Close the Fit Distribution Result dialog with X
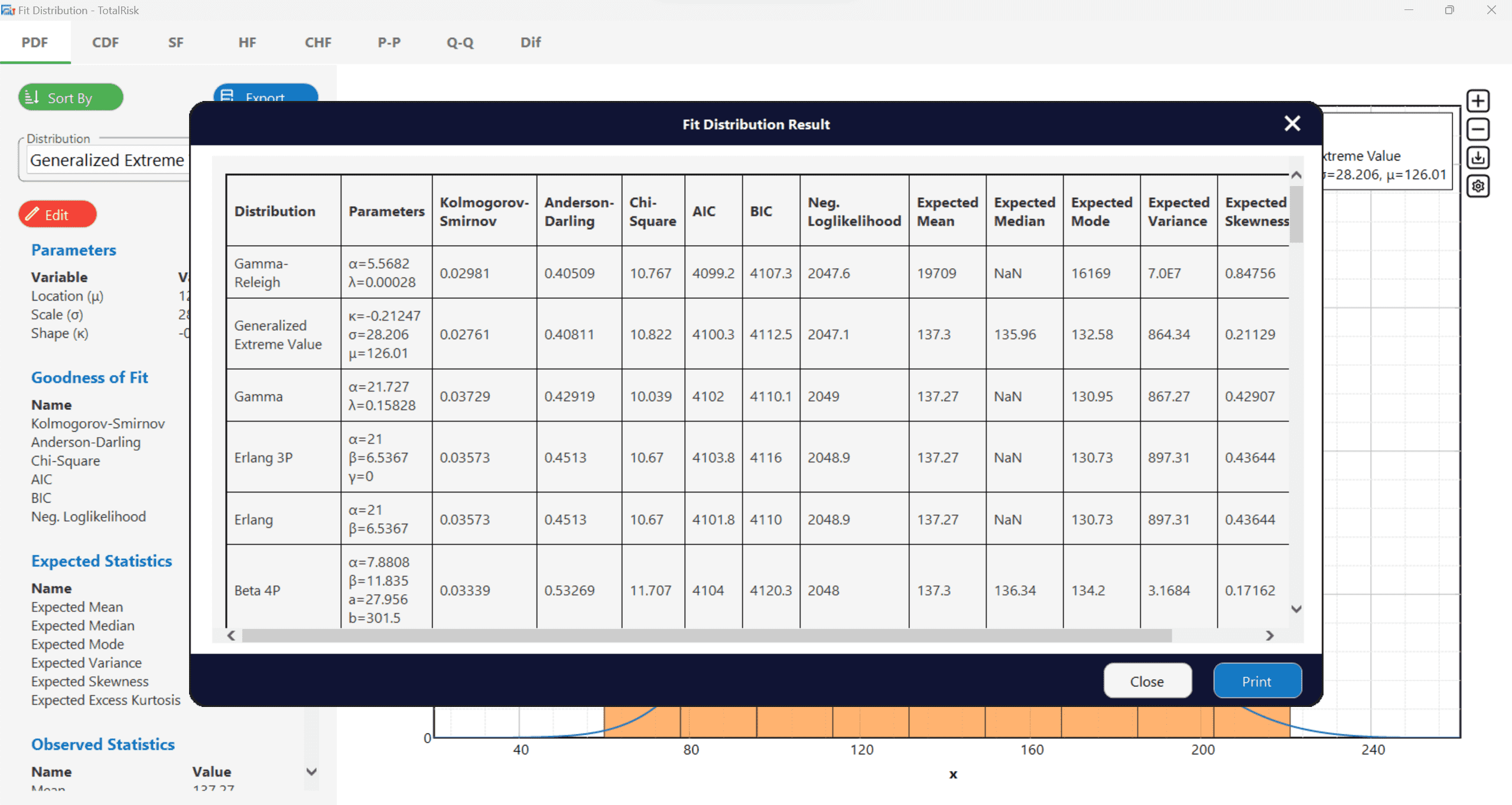Screen dimensions: 1512x805 pos(1292,123)
